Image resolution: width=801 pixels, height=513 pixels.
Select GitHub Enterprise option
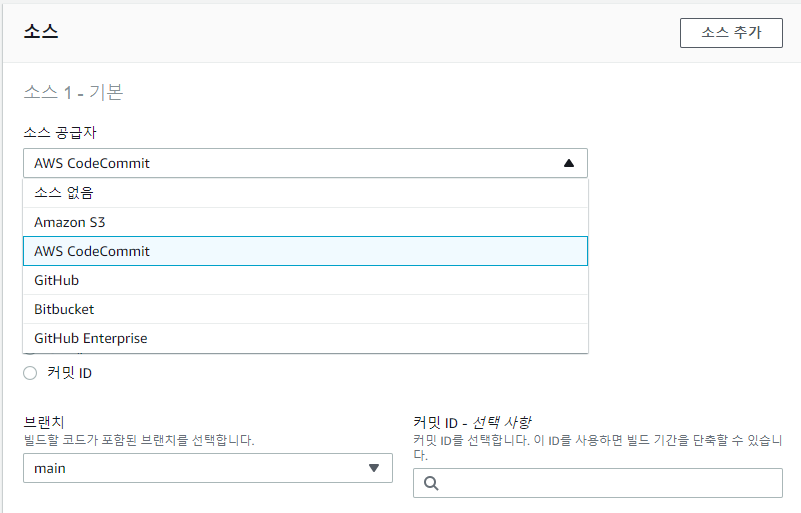point(305,338)
